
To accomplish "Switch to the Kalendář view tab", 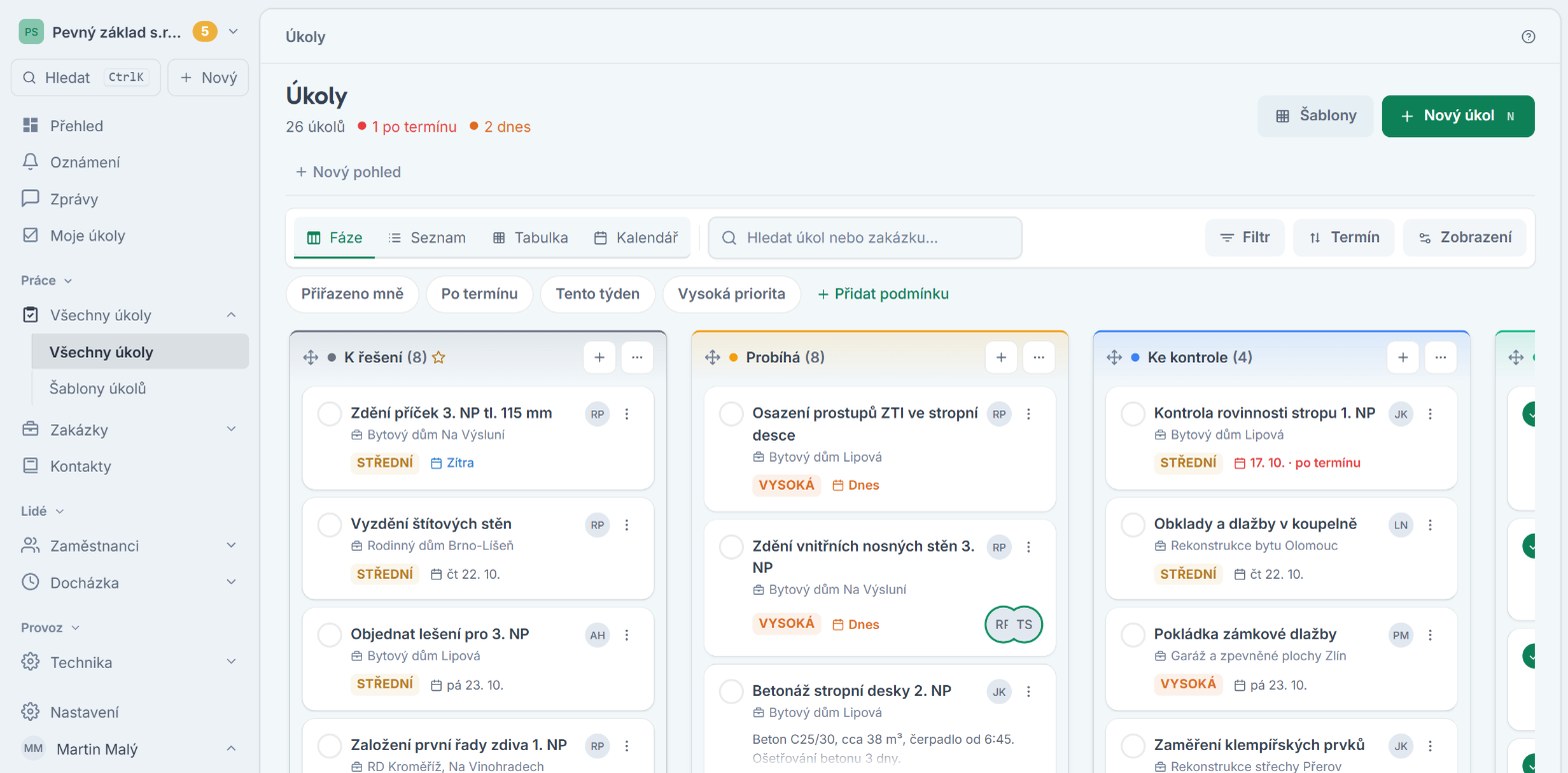I will pyautogui.click(x=636, y=238).
